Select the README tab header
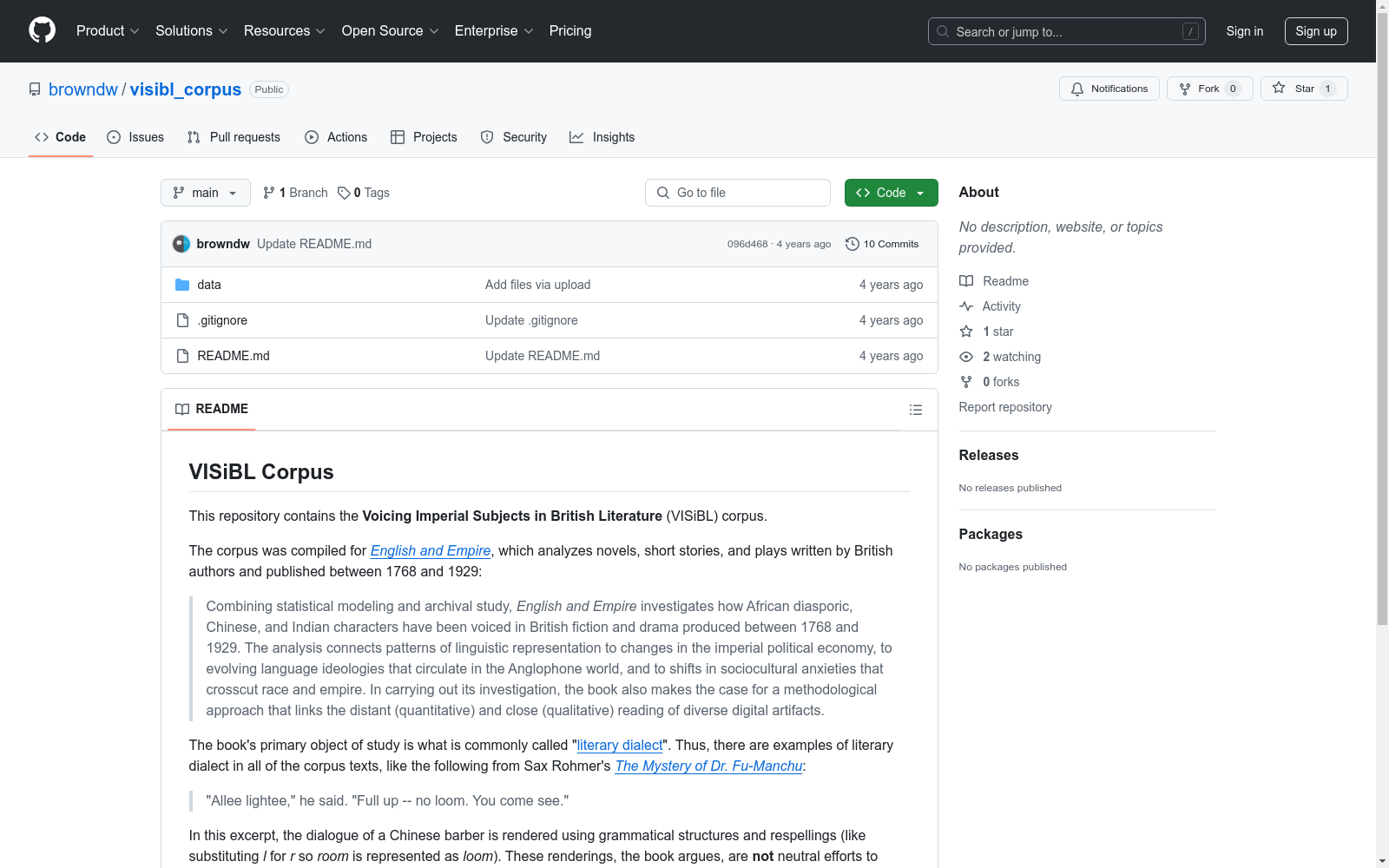 click(x=212, y=409)
